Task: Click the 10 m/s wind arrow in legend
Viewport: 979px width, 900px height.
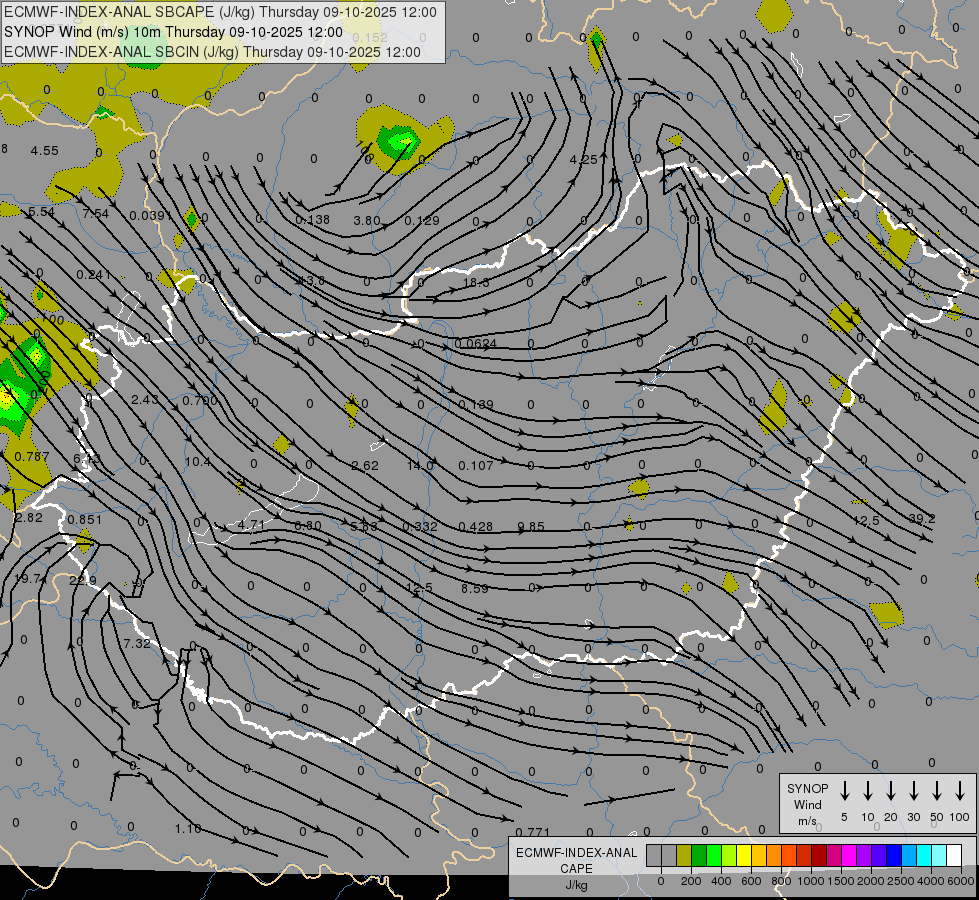Action: 867,791
